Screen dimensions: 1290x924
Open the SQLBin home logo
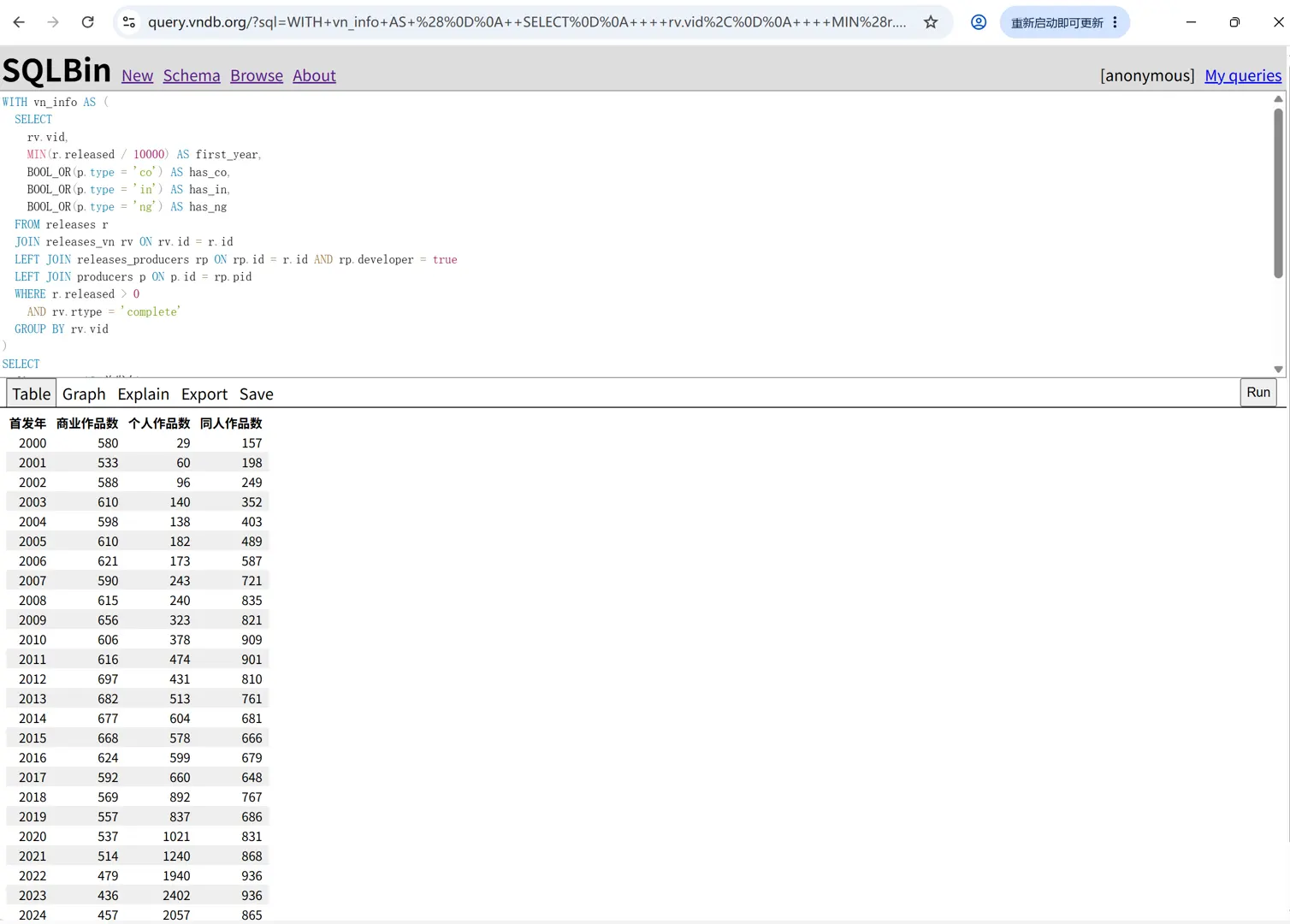click(x=56, y=70)
